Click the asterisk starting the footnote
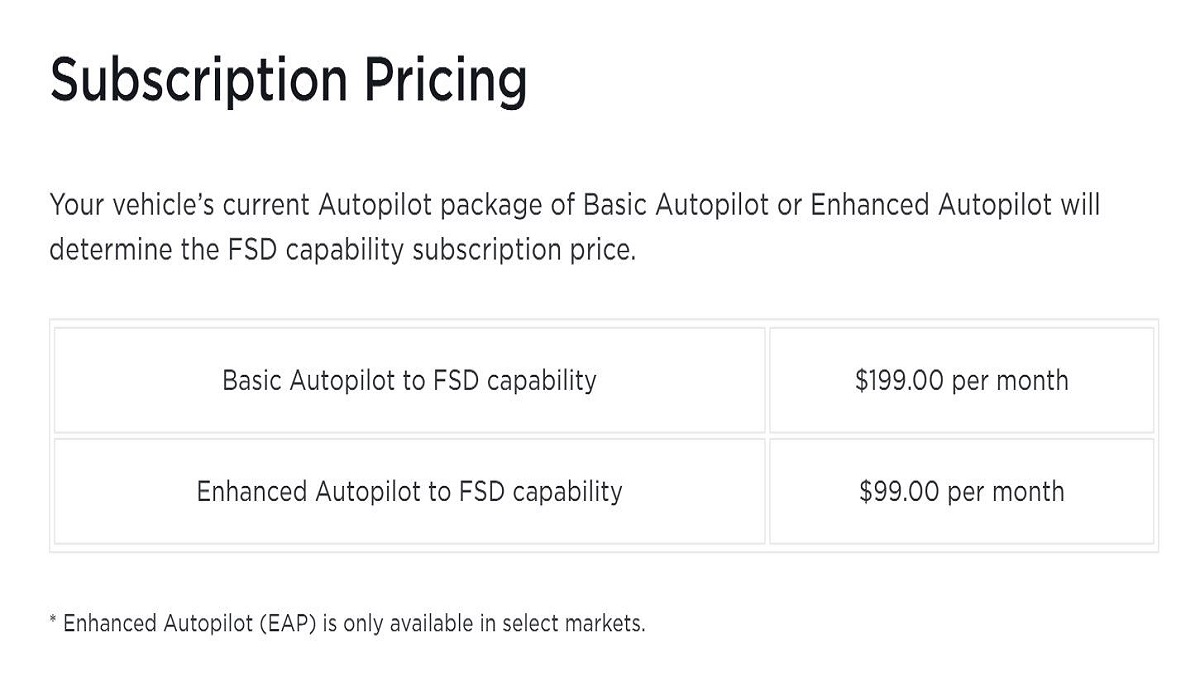 [x=53, y=622]
